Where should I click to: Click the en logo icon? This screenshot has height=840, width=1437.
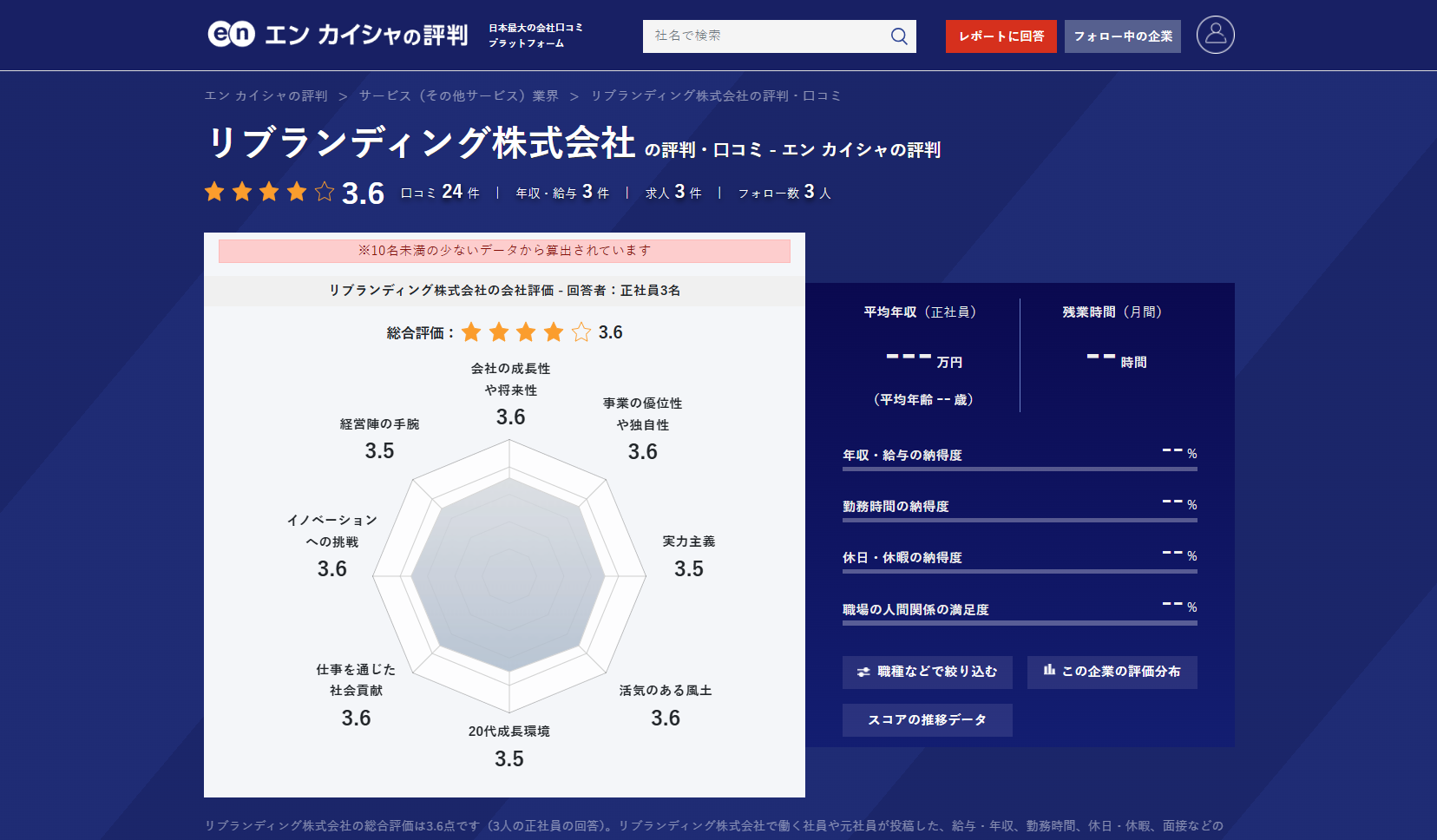231,34
